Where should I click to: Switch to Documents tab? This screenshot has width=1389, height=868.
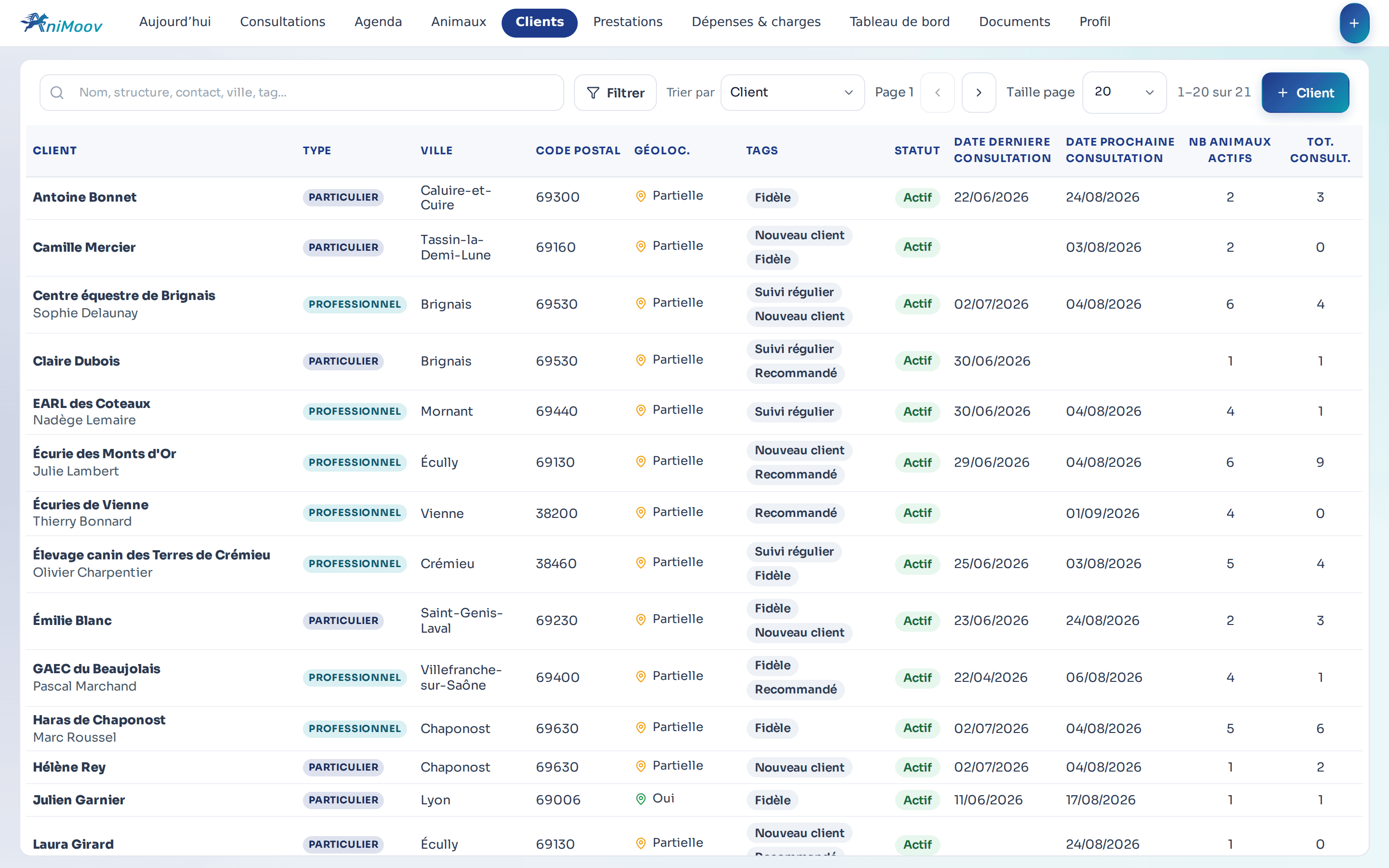pyautogui.click(x=1014, y=22)
